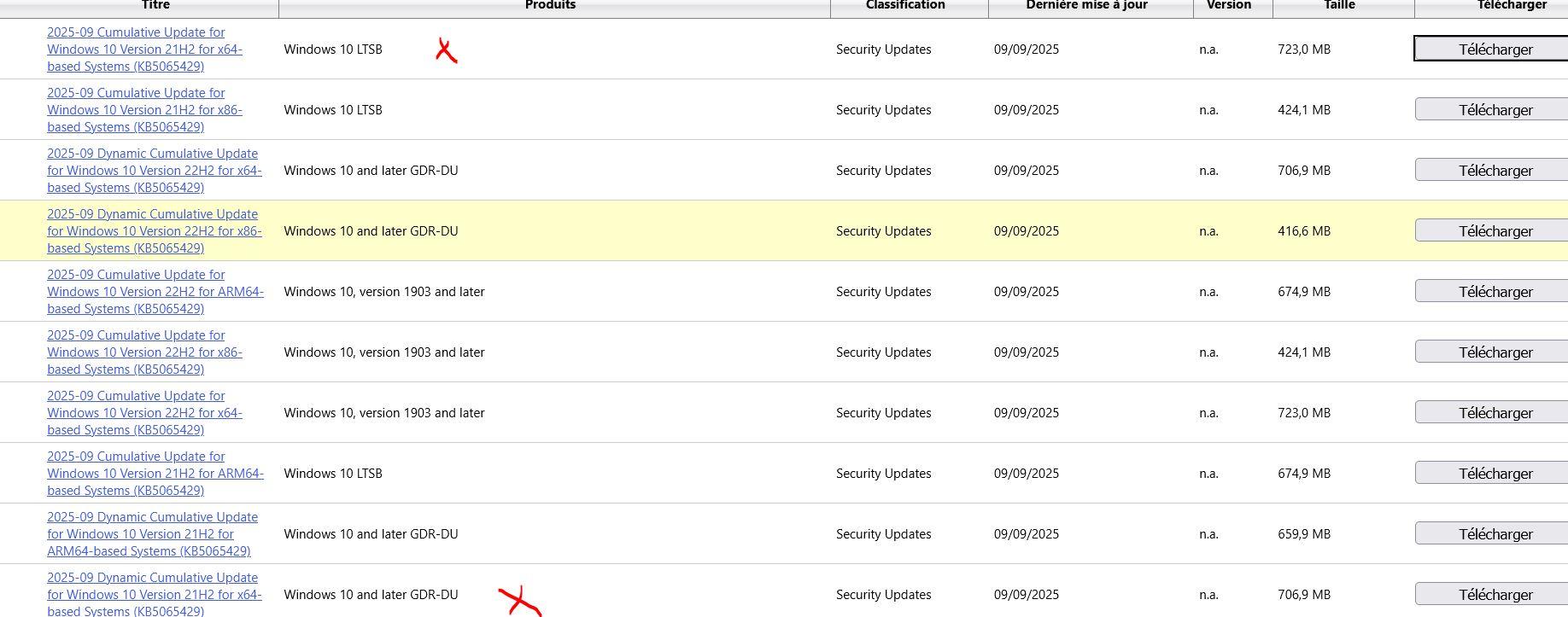Viewport: 1568px width, 617px height.
Task: Select size '723,0 MB' in 21H2 x64 Cumulative row
Action: 1304,49
